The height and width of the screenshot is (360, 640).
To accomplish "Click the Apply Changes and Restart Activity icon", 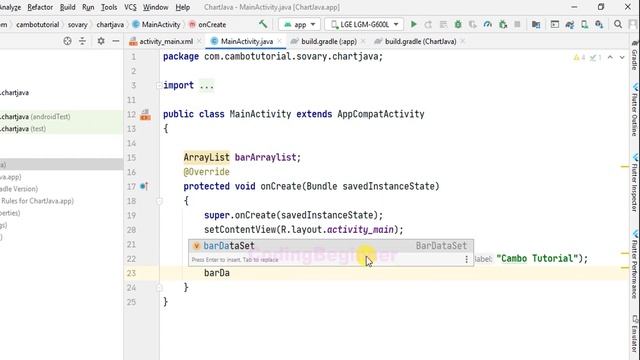I will pyautogui.click(x=428, y=24).
